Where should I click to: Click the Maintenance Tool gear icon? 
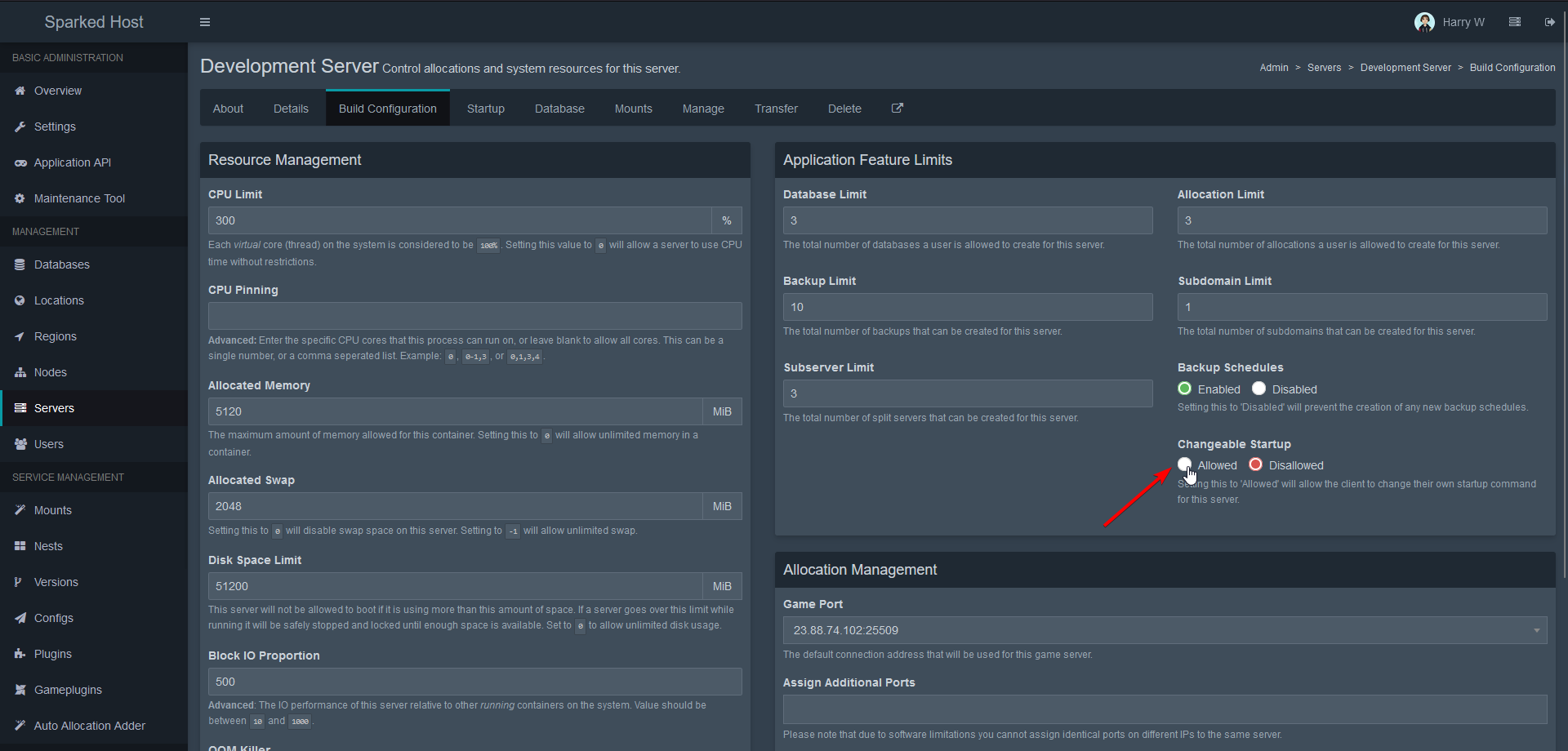click(19, 198)
